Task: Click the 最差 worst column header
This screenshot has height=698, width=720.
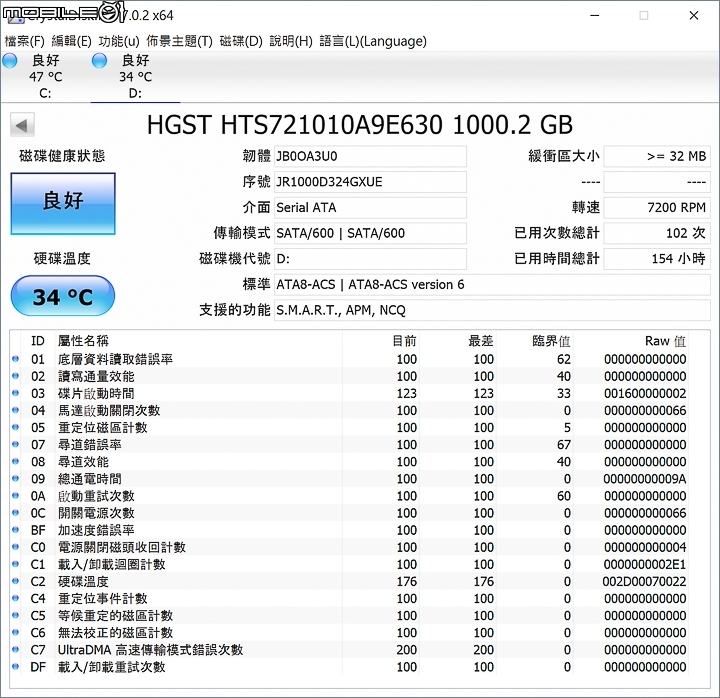Action: coord(481,341)
